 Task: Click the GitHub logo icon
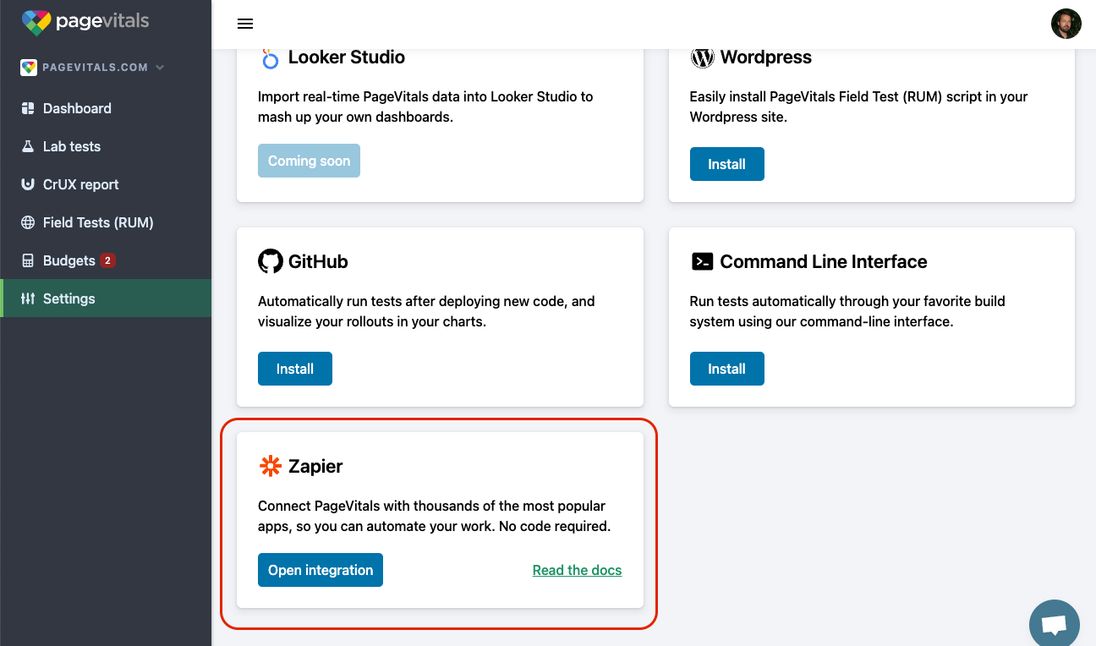(270, 261)
